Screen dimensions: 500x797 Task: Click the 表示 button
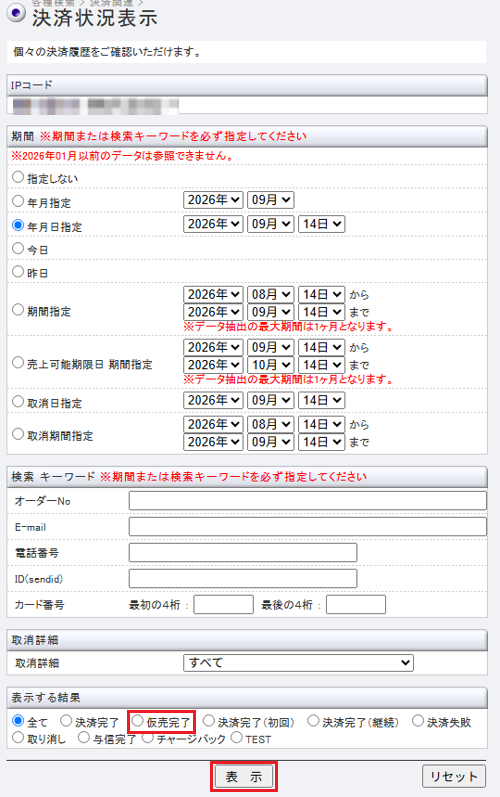[244, 777]
